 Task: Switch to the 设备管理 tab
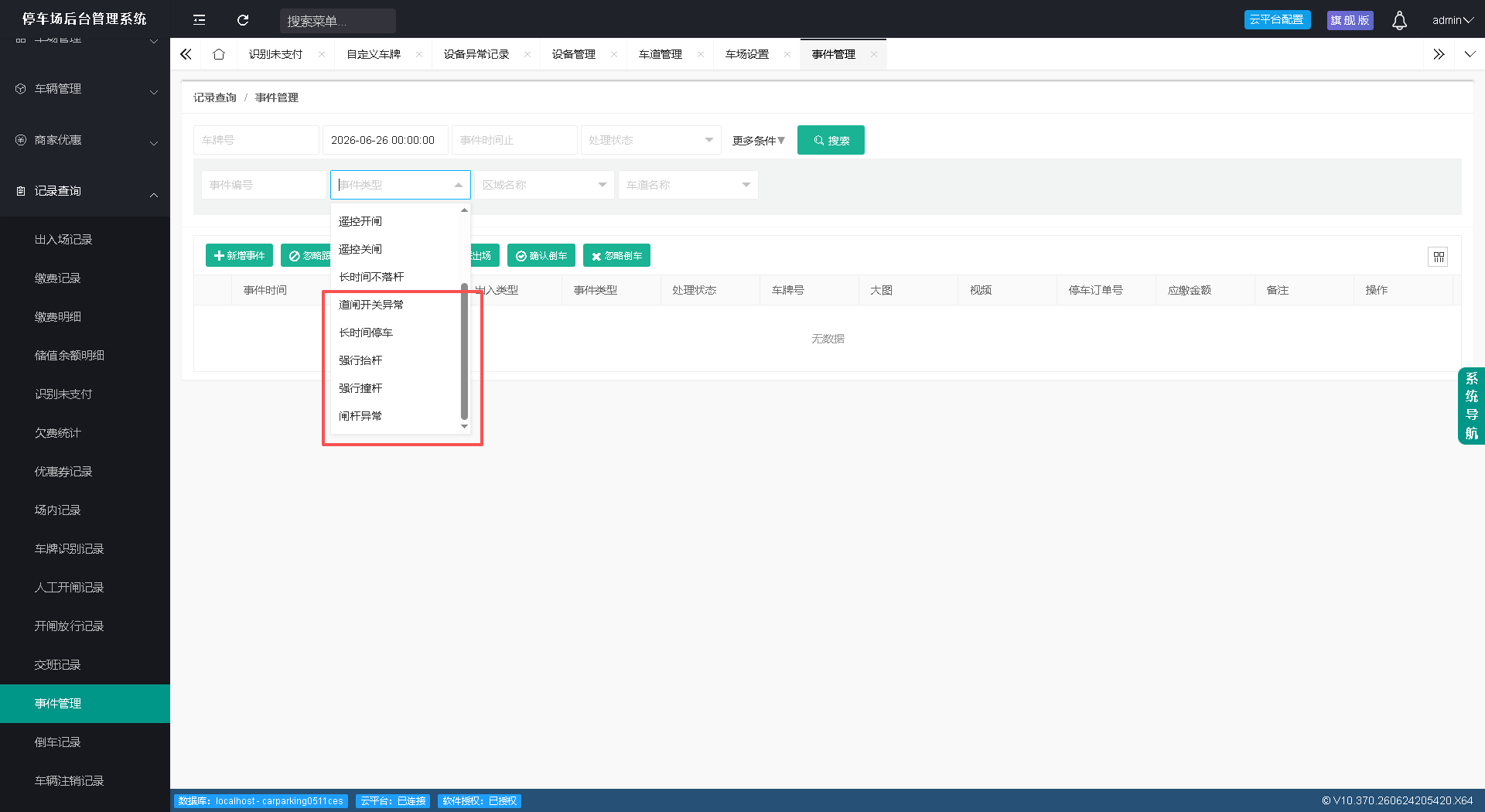pyautogui.click(x=574, y=54)
